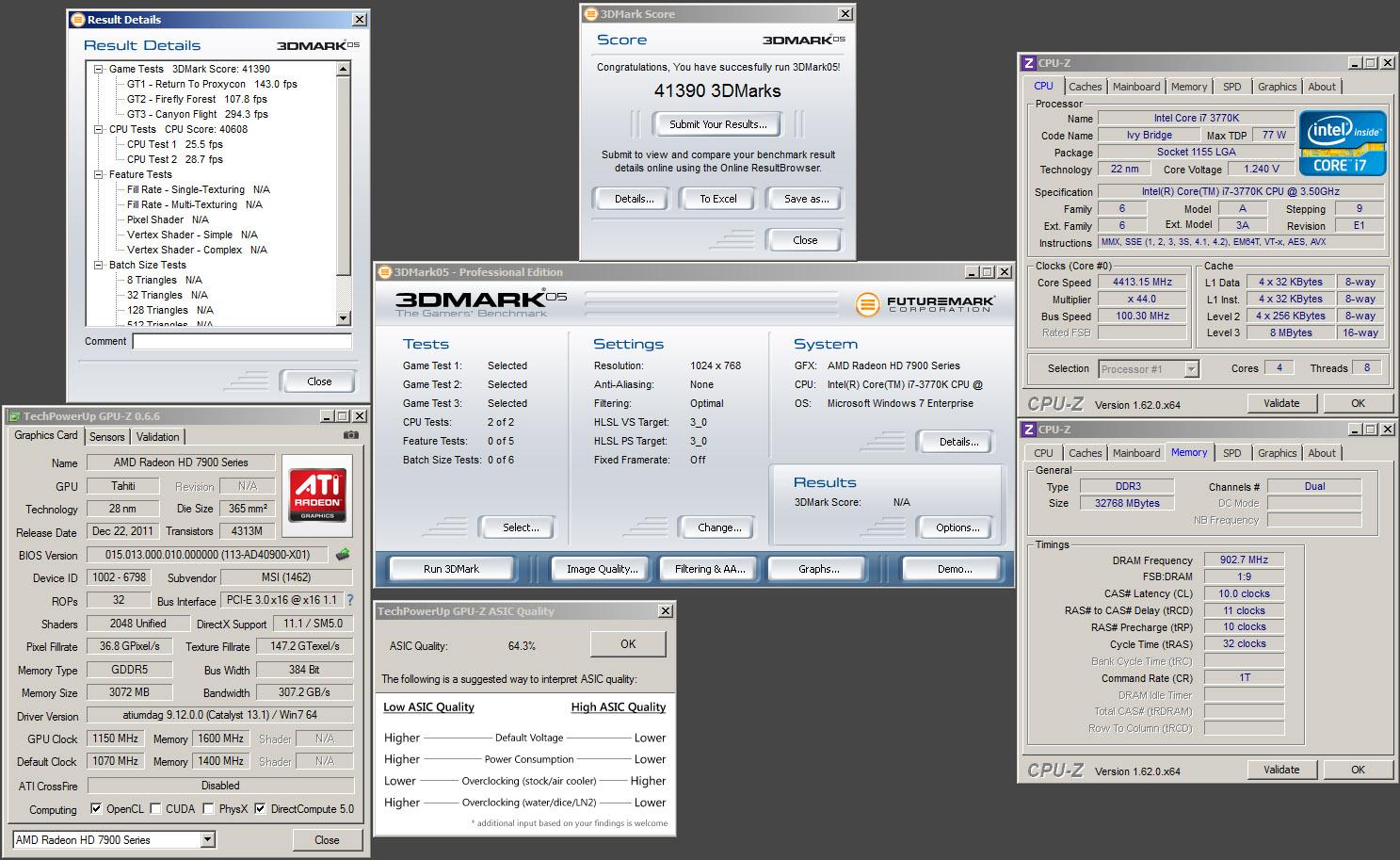Click the 3DMark Score window title icon

(590, 14)
